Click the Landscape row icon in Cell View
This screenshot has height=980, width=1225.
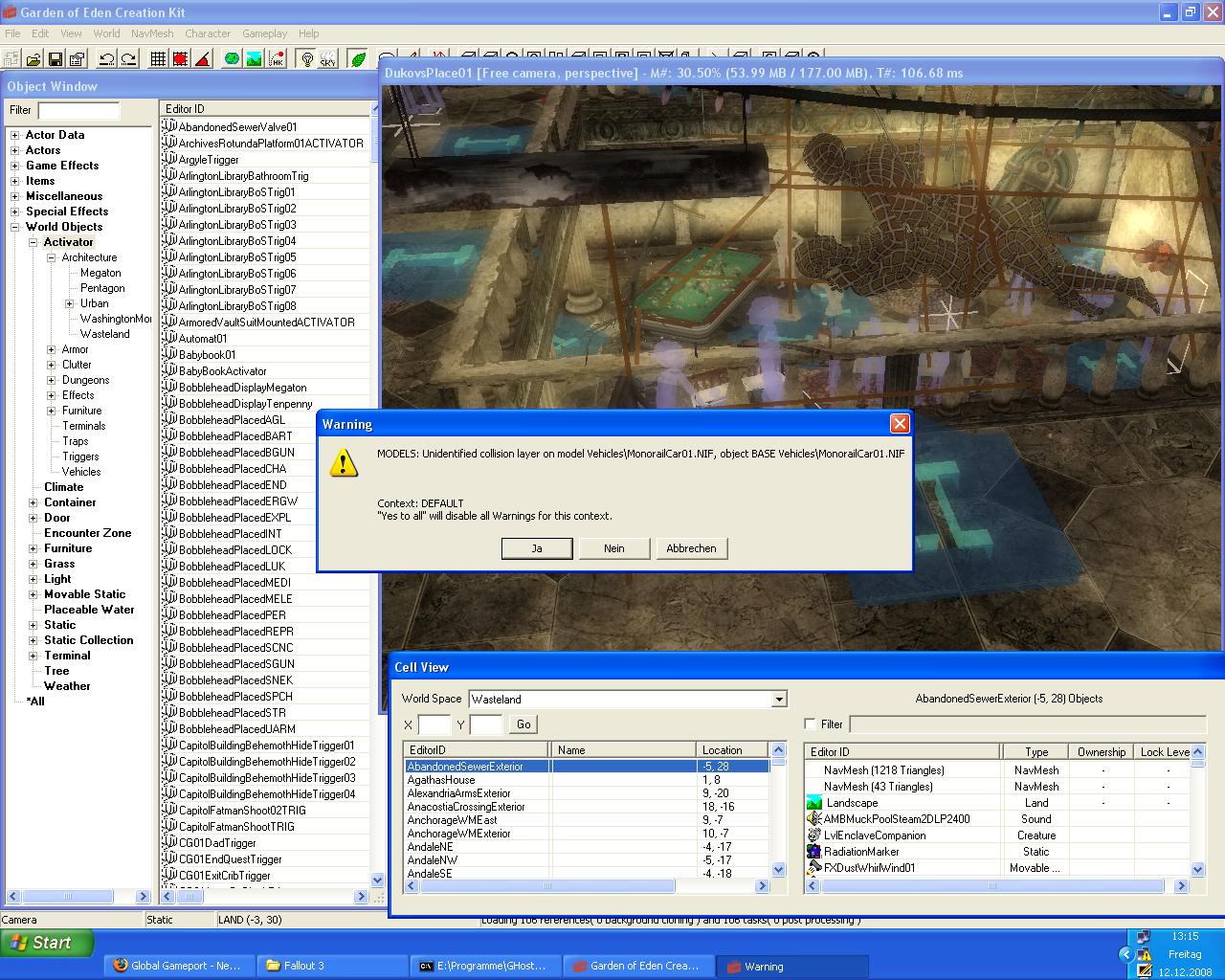[x=814, y=803]
